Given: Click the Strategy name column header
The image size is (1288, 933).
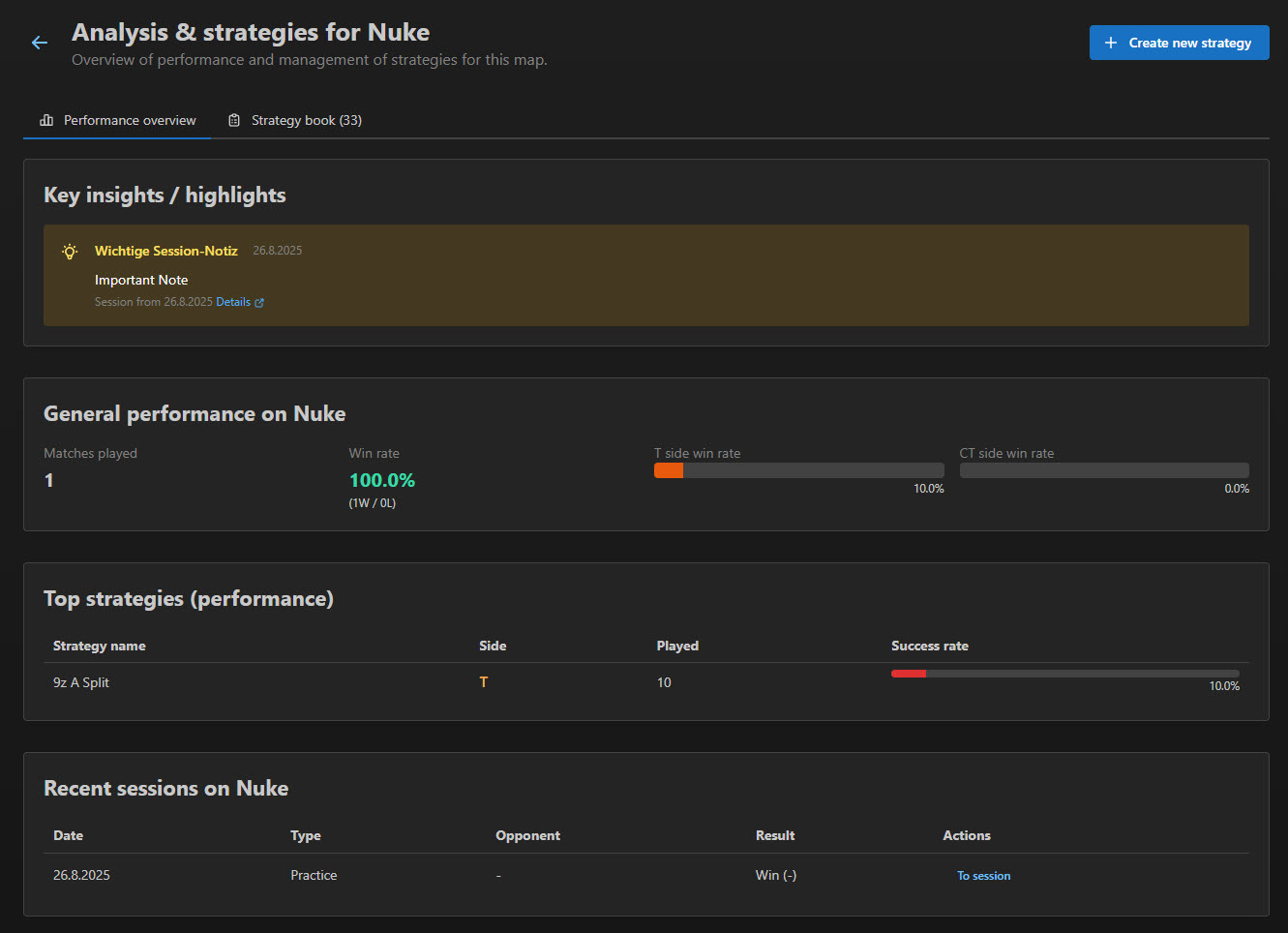Looking at the screenshot, I should click(x=99, y=646).
